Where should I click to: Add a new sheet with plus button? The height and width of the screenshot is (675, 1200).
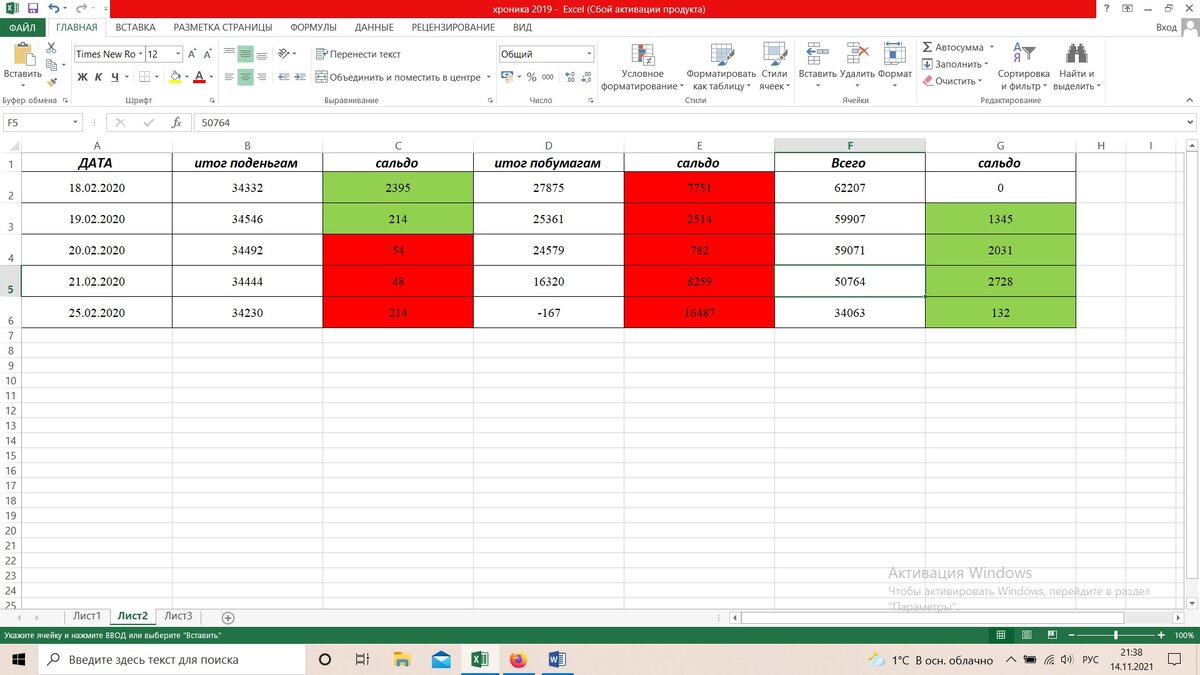click(228, 617)
